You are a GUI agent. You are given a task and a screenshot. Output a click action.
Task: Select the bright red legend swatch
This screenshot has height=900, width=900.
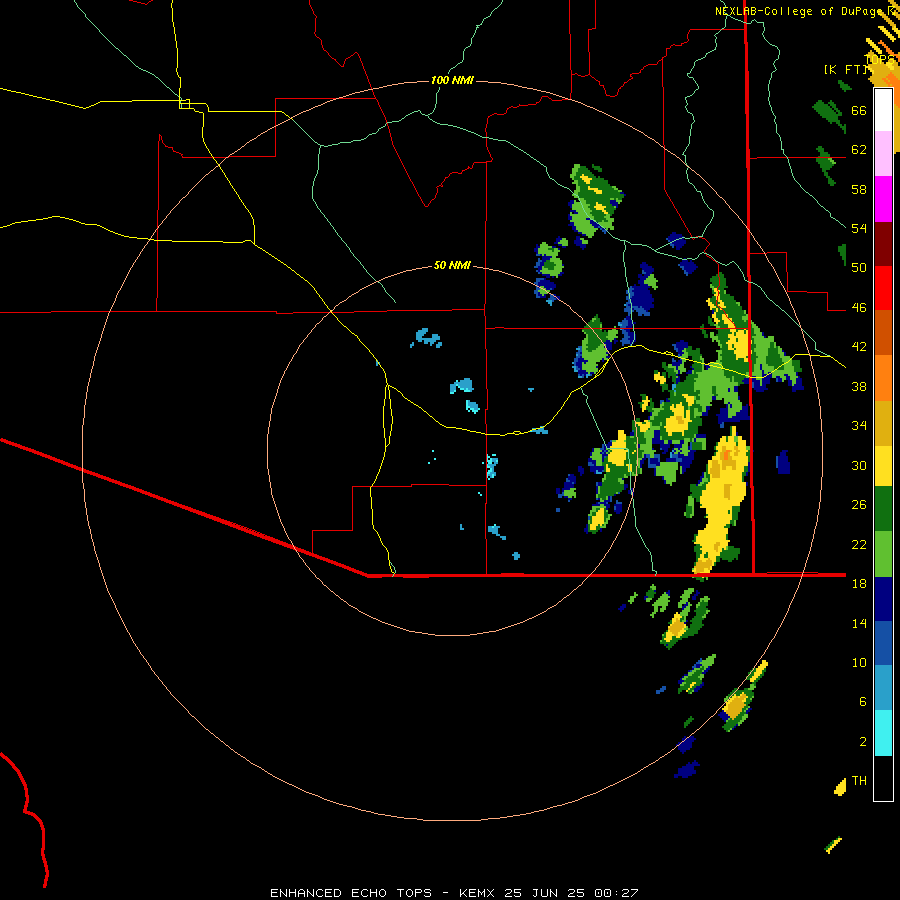[883, 288]
